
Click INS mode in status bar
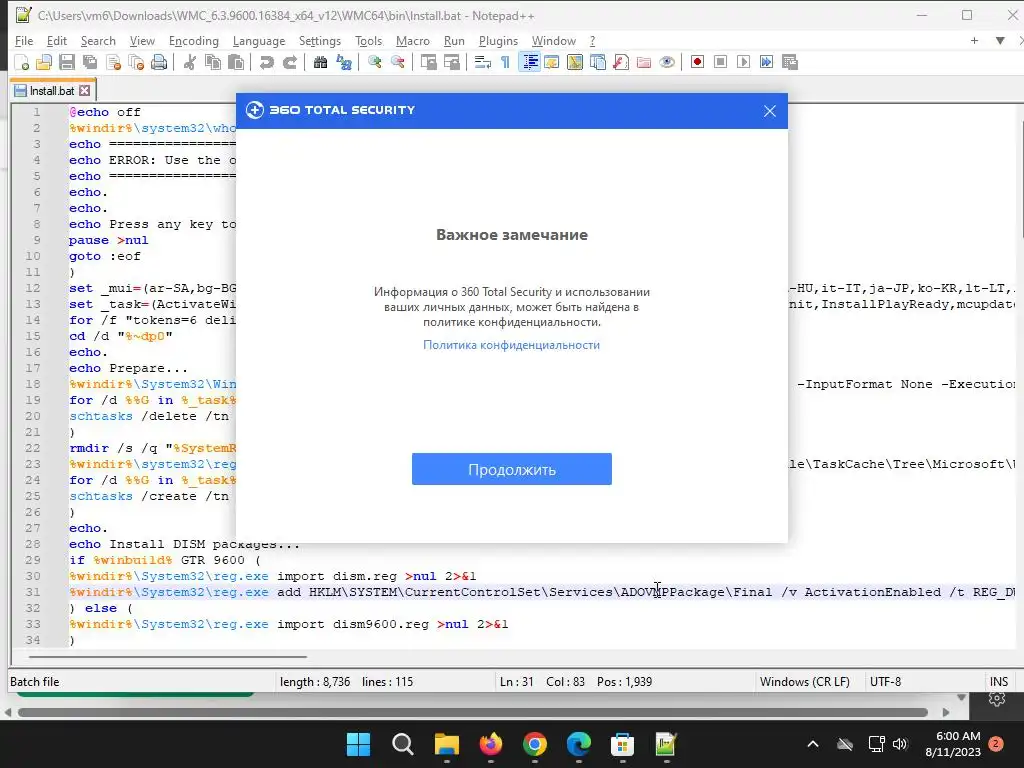click(x=999, y=682)
